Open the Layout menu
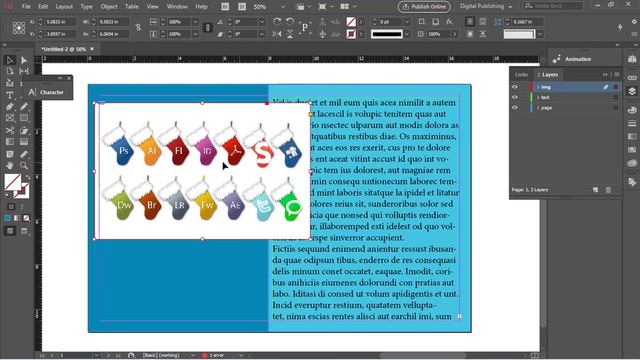 click(x=64, y=7)
